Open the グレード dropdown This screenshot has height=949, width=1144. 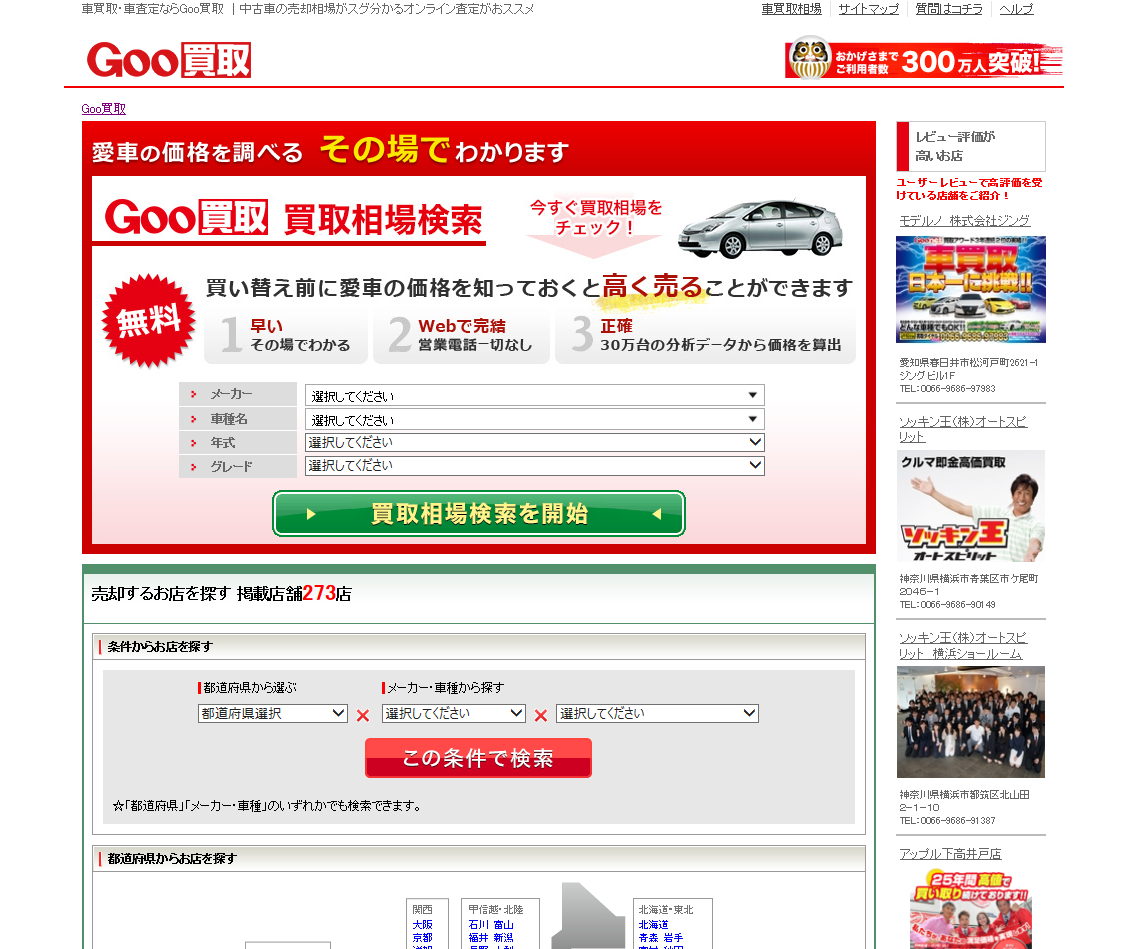535,465
